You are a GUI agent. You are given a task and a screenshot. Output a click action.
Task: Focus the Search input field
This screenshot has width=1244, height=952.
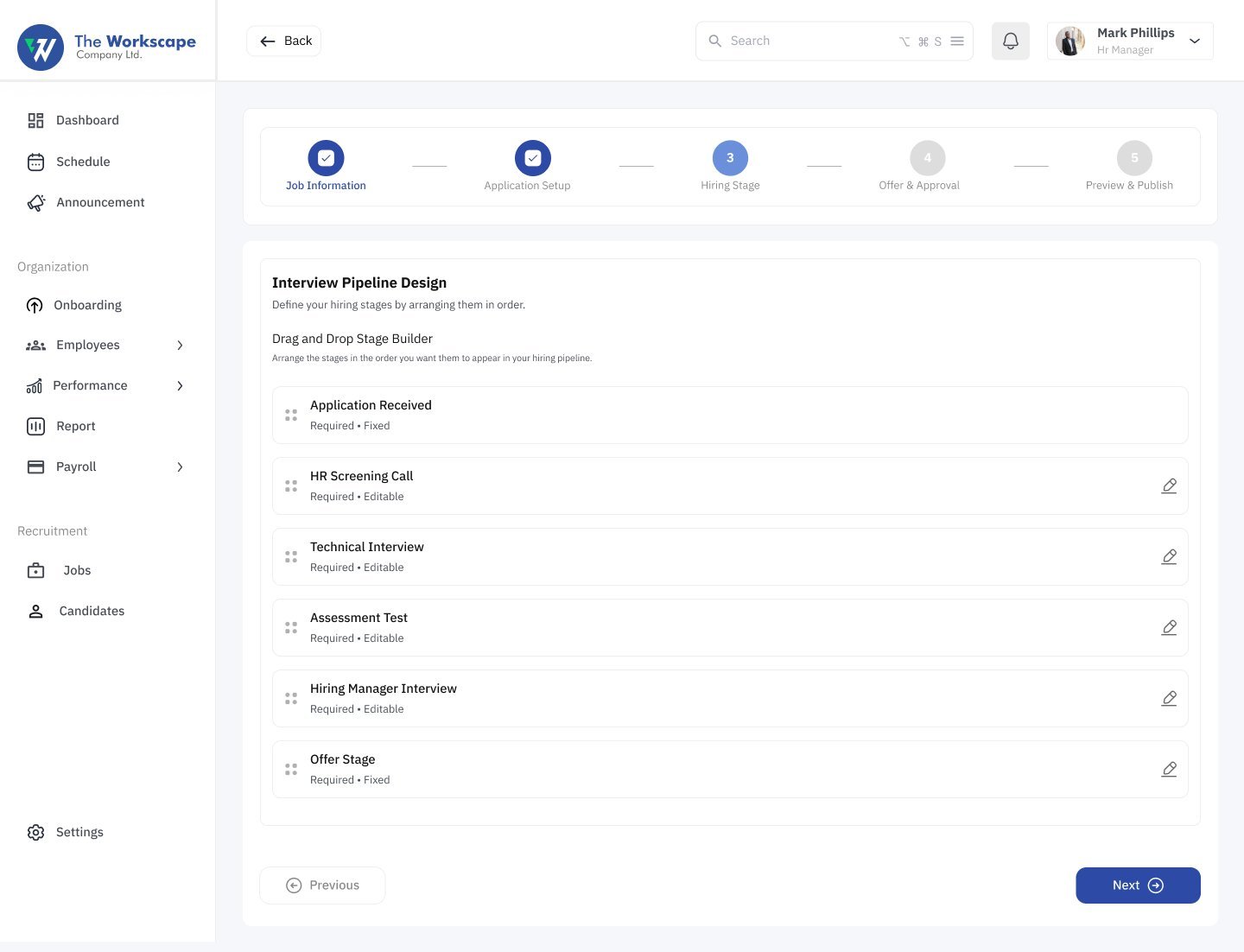pos(835,41)
